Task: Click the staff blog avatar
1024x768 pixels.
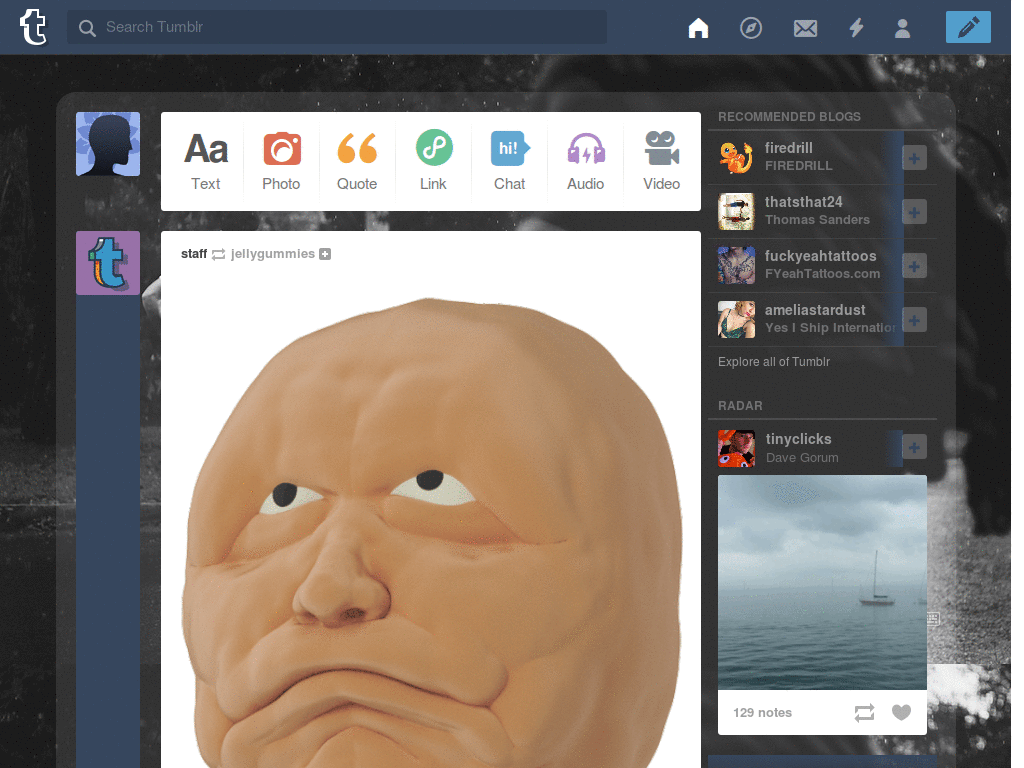Action: pos(108,263)
